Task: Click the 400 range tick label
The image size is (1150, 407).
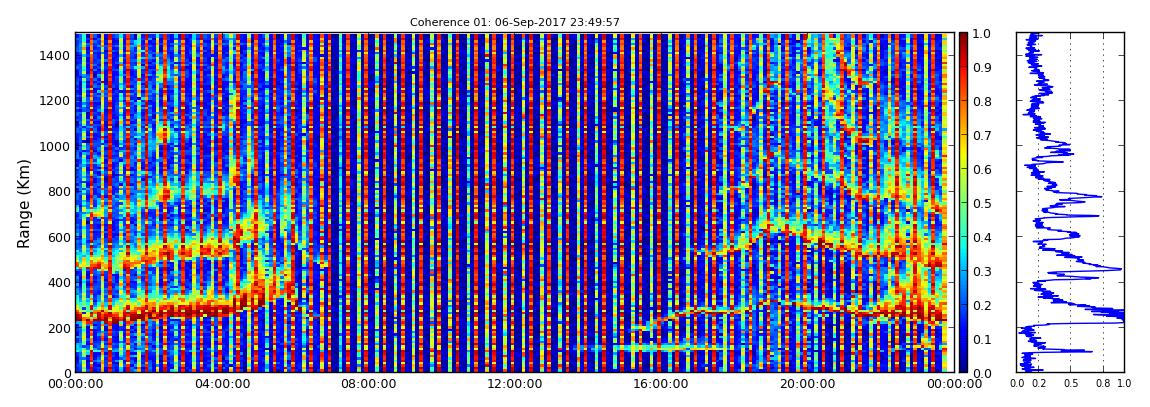Action: 59,282
